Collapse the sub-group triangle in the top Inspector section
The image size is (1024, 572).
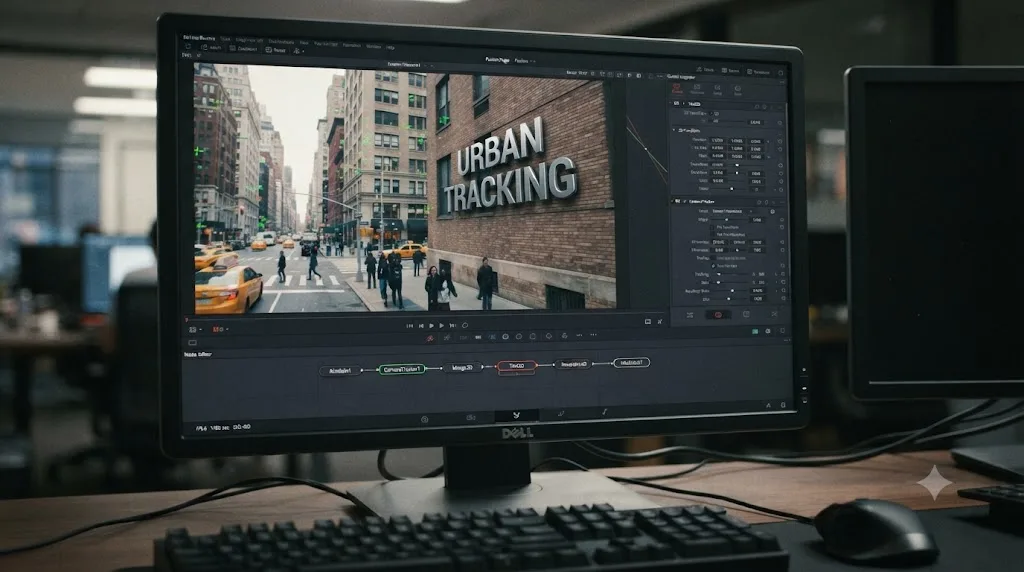click(675, 131)
